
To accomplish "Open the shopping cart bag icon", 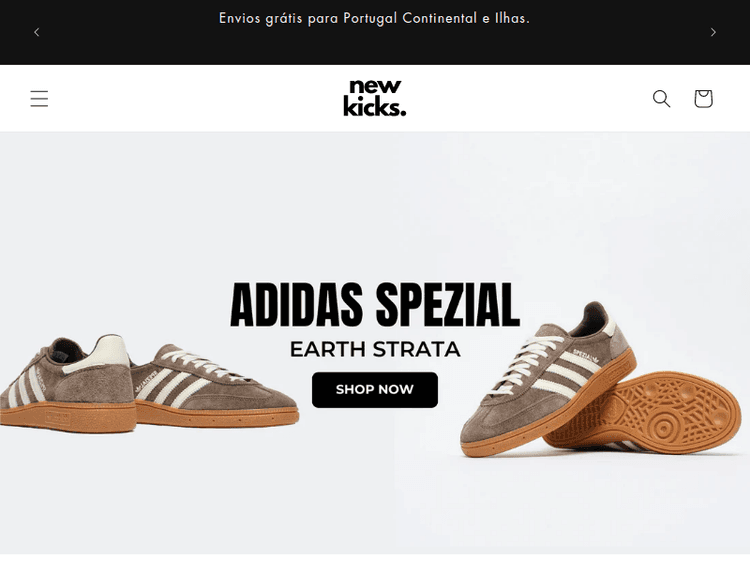I will click(703, 98).
